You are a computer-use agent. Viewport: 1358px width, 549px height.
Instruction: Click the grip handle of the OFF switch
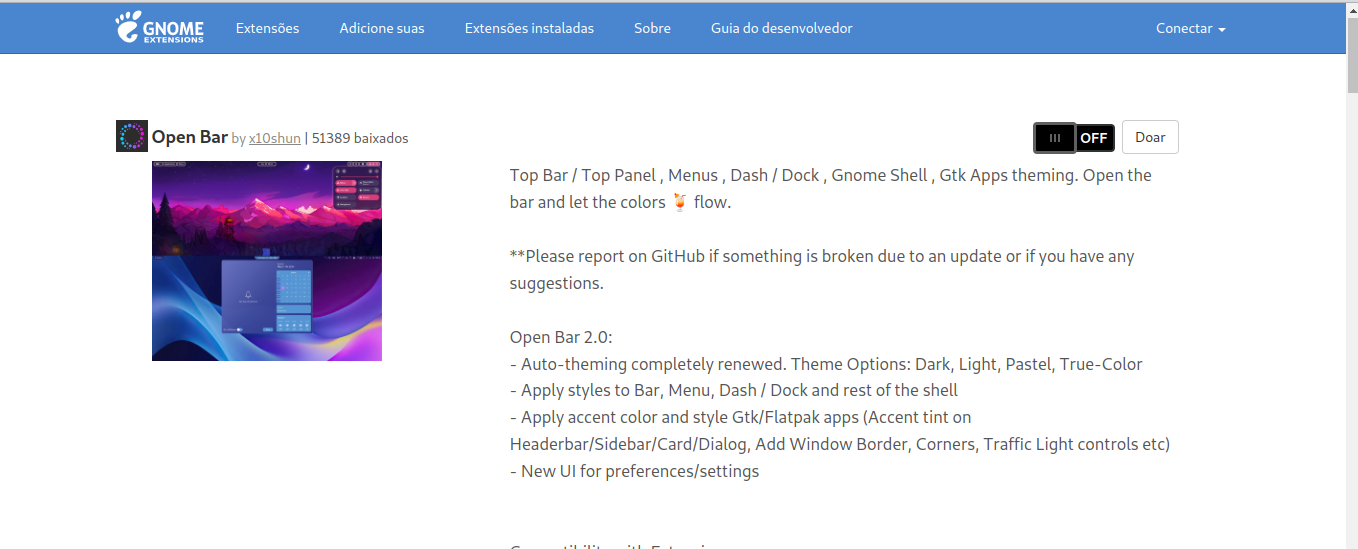tap(1055, 138)
